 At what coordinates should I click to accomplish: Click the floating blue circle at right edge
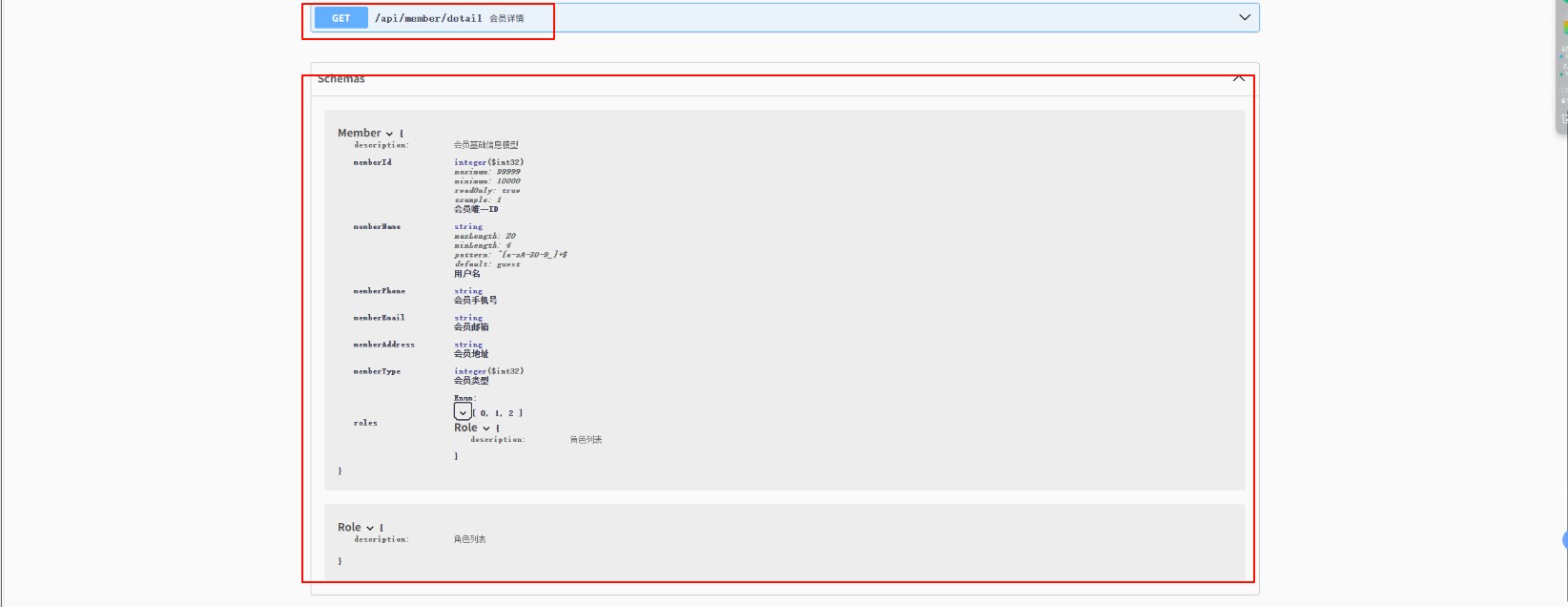pyautogui.click(x=1564, y=540)
